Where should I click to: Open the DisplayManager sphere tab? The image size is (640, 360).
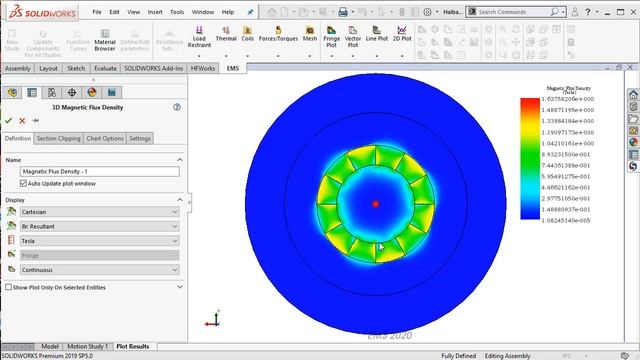click(x=92, y=93)
